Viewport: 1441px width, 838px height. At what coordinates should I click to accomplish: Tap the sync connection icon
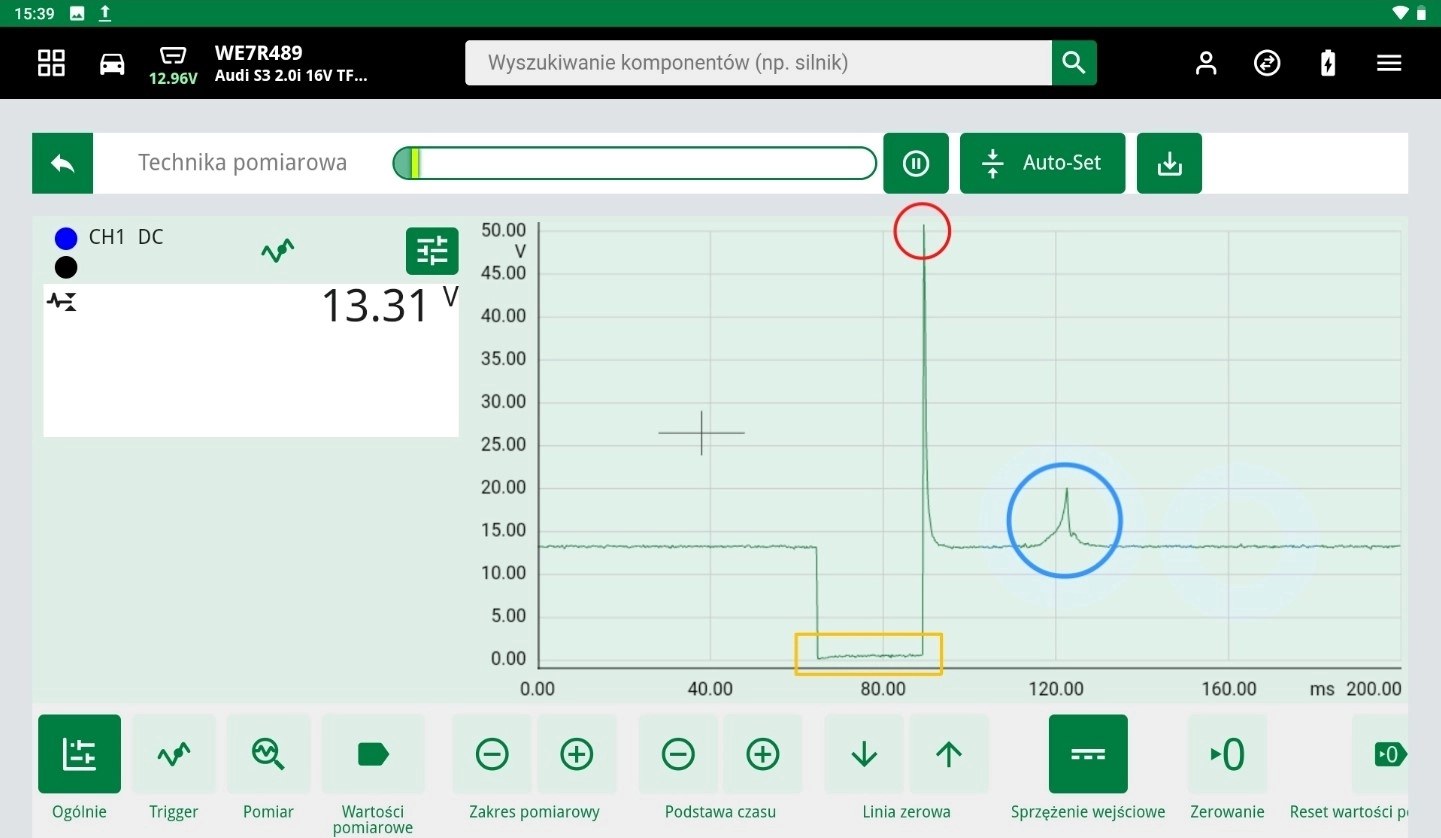pos(1267,63)
